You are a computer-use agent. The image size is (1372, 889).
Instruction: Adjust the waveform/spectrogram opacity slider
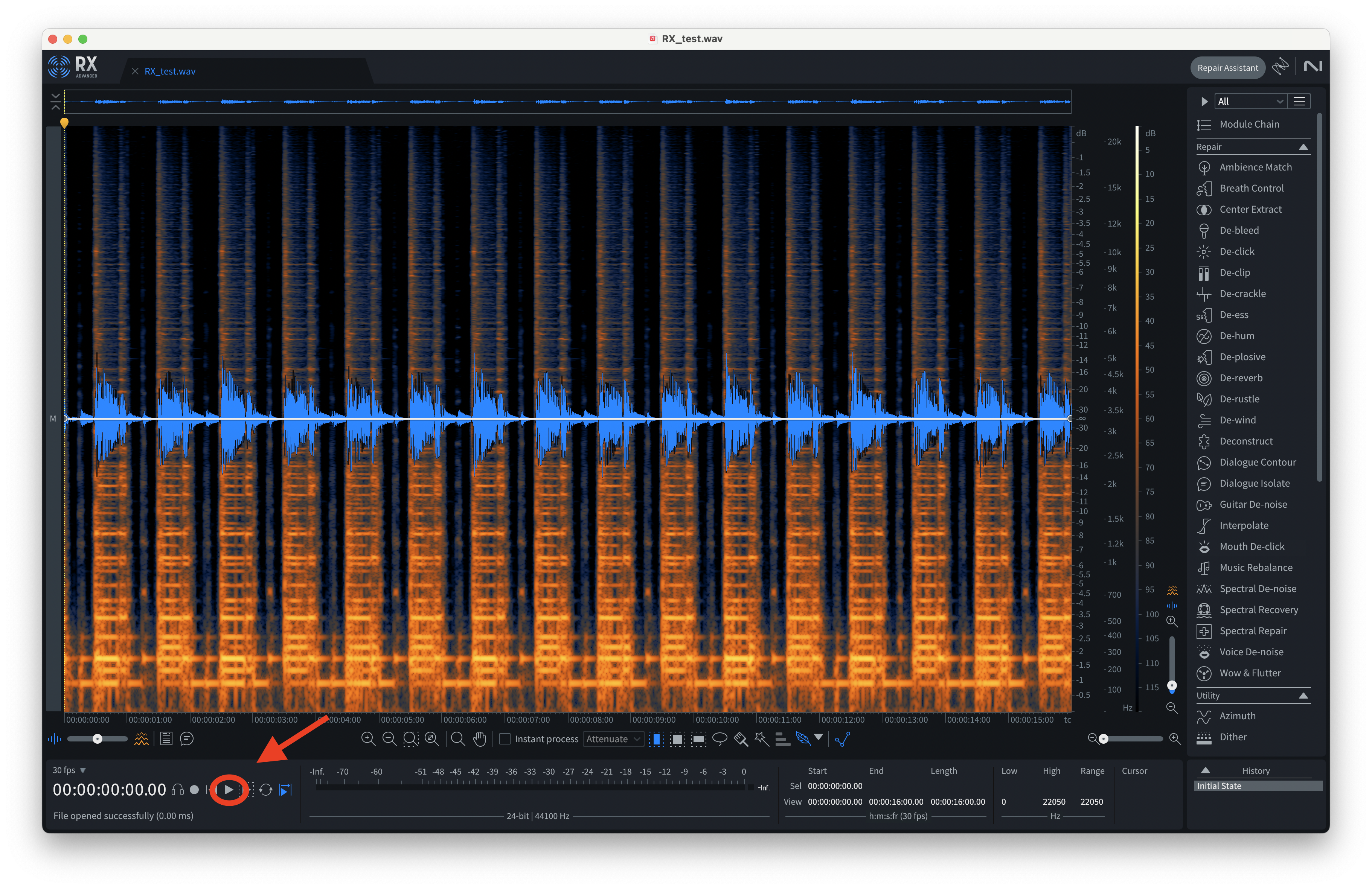[x=98, y=738]
